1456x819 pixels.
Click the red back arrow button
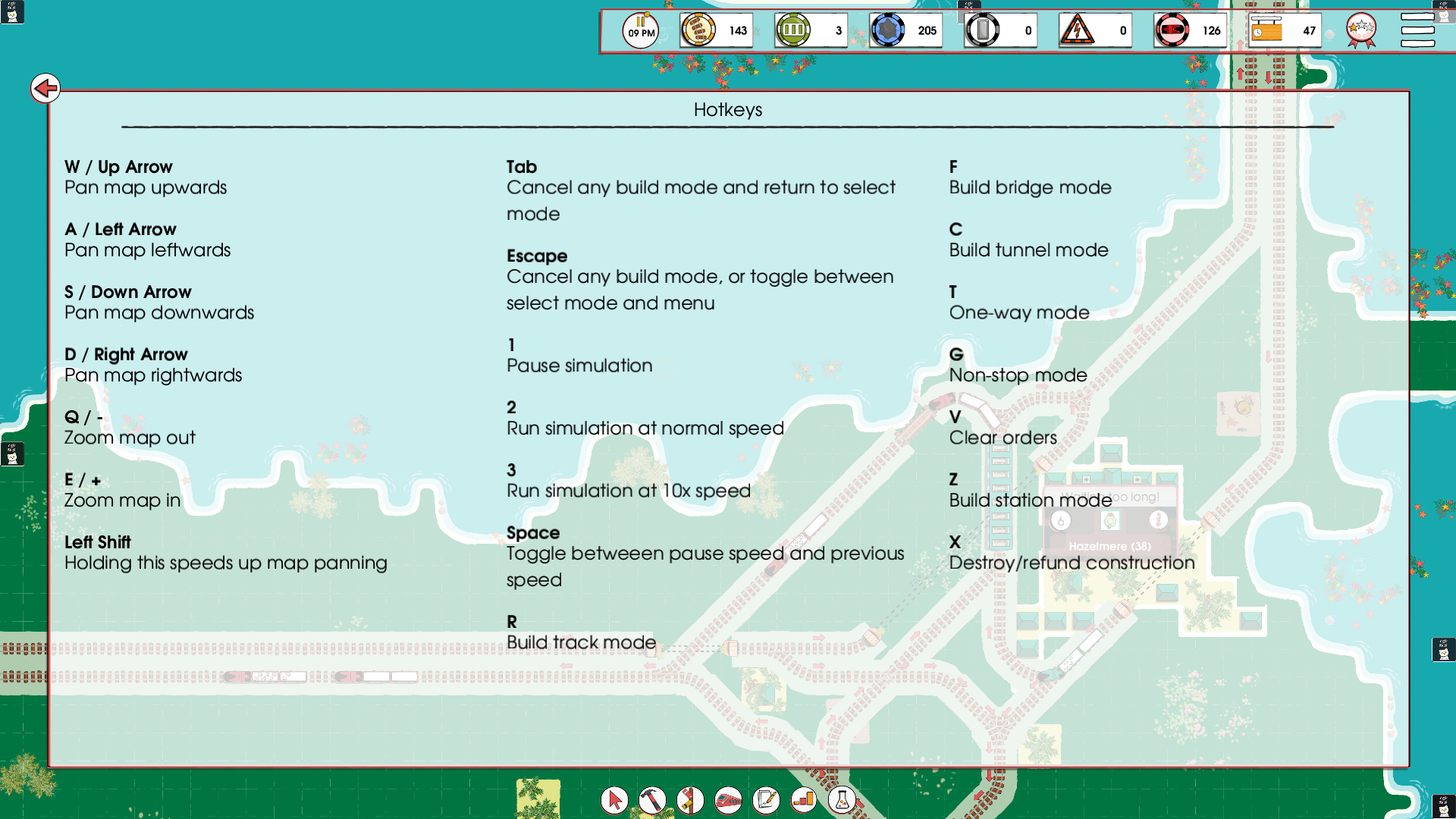45,88
